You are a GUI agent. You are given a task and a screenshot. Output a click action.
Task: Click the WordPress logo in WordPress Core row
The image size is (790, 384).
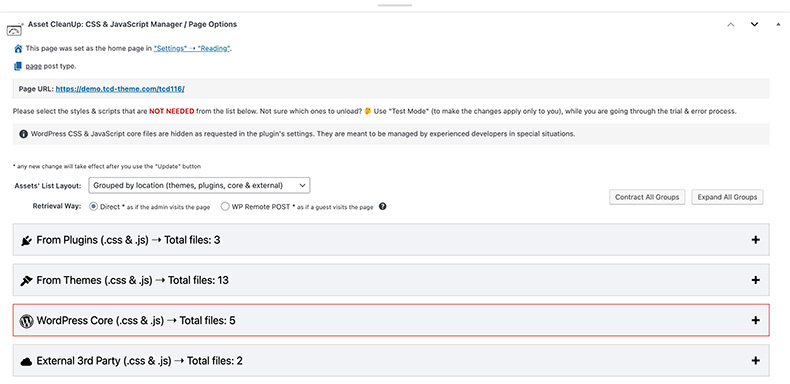coord(26,321)
